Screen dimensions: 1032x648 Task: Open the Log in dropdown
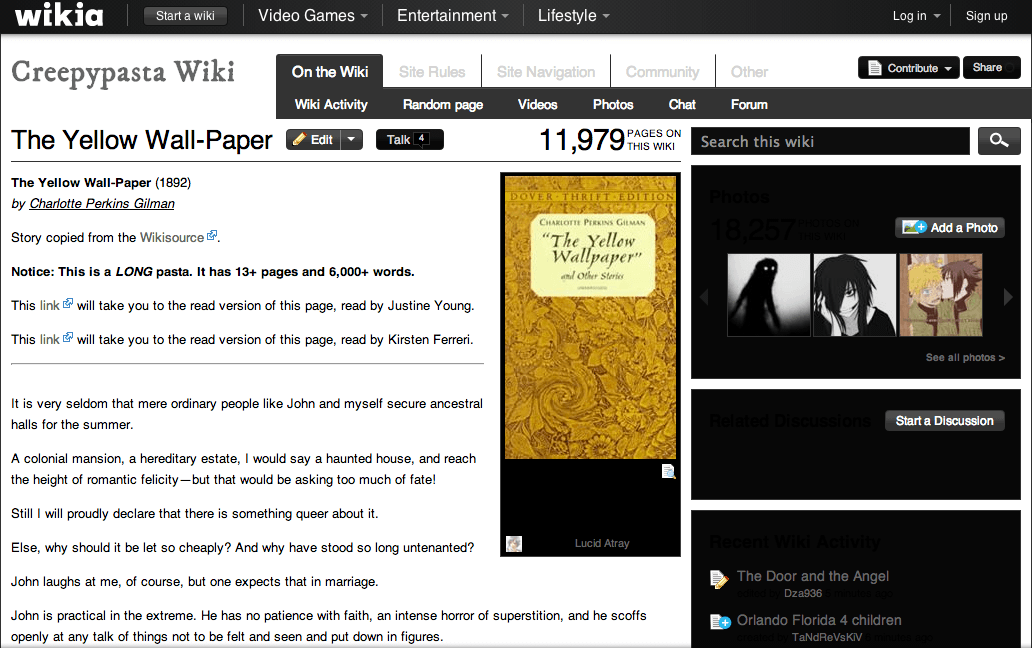click(916, 16)
